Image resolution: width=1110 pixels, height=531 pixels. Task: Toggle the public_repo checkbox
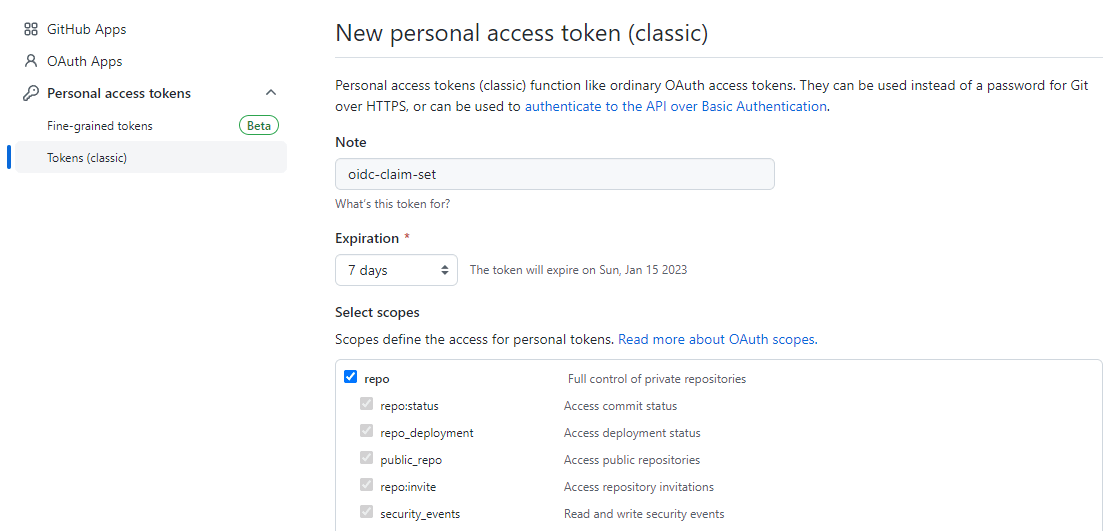pyautogui.click(x=366, y=459)
